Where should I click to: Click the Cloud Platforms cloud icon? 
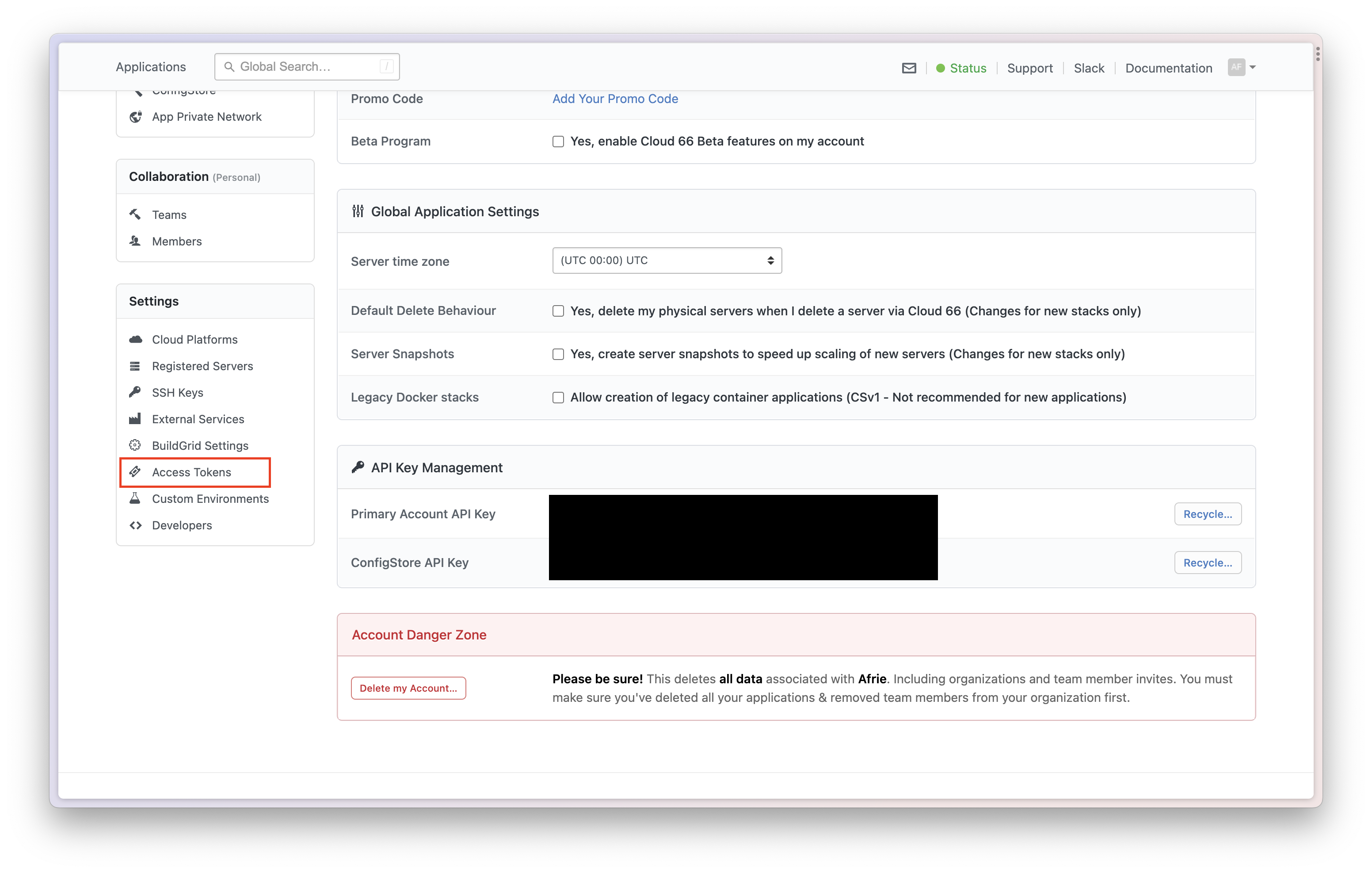tap(136, 339)
